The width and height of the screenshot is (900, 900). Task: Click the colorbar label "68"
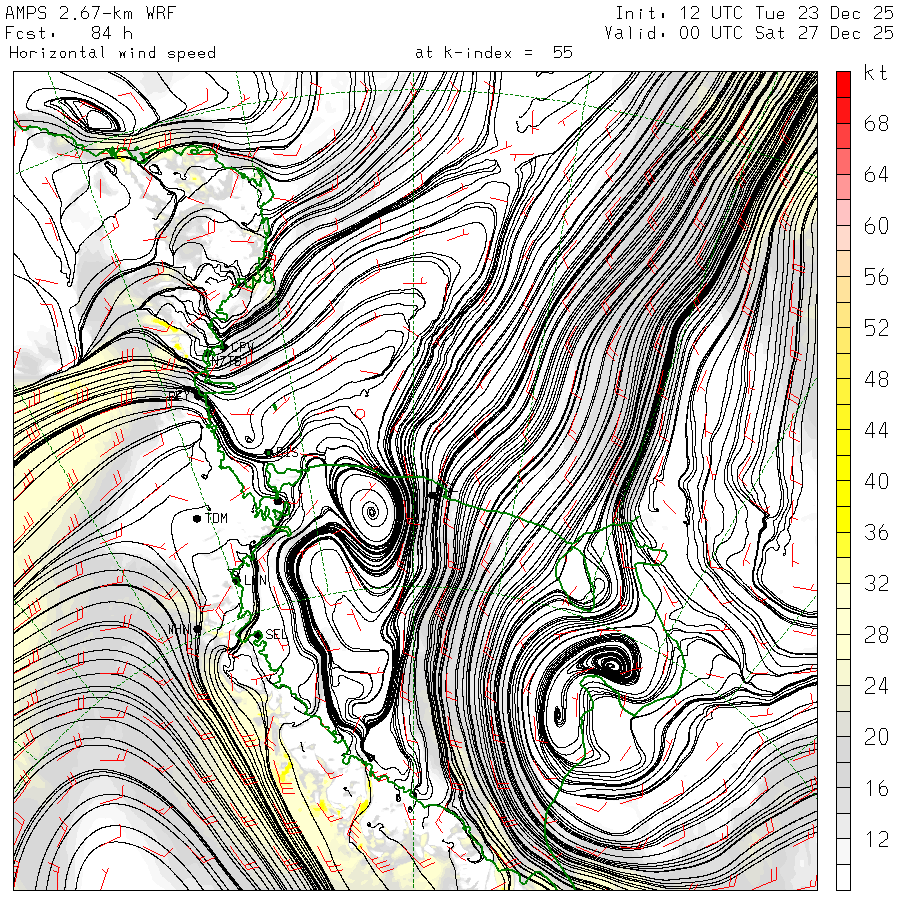coord(876,123)
